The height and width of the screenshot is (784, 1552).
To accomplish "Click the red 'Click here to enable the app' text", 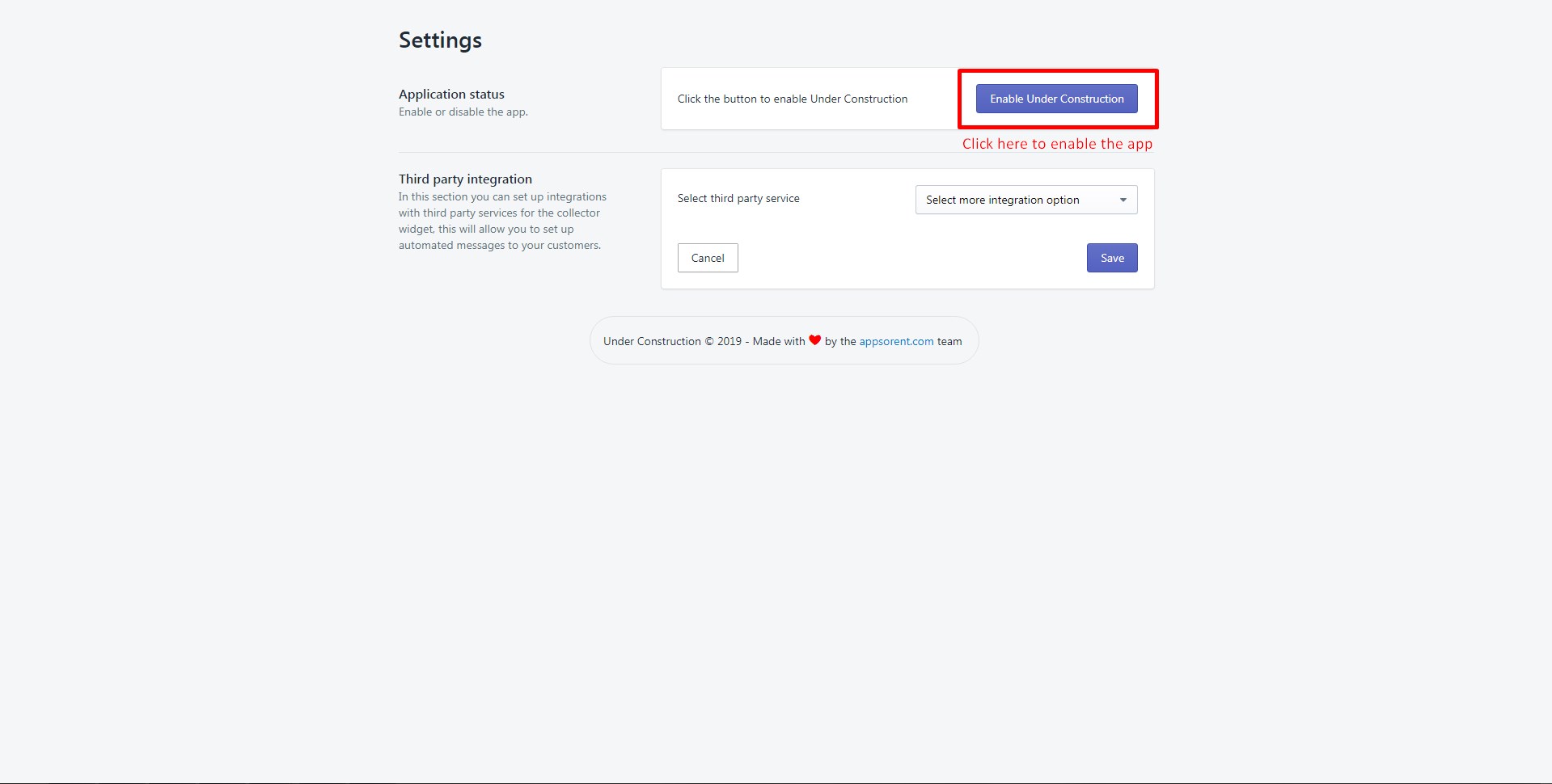I will 1057,143.
